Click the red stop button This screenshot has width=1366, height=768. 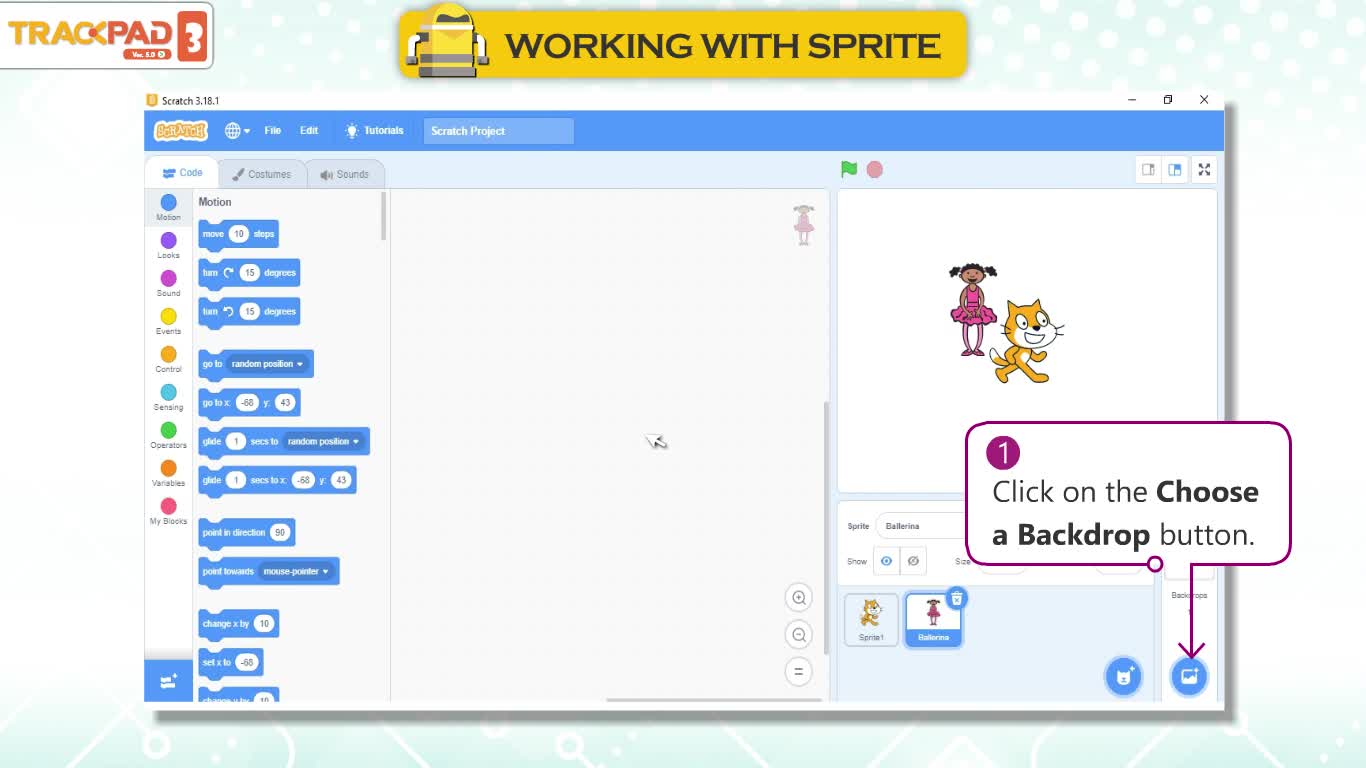point(875,170)
